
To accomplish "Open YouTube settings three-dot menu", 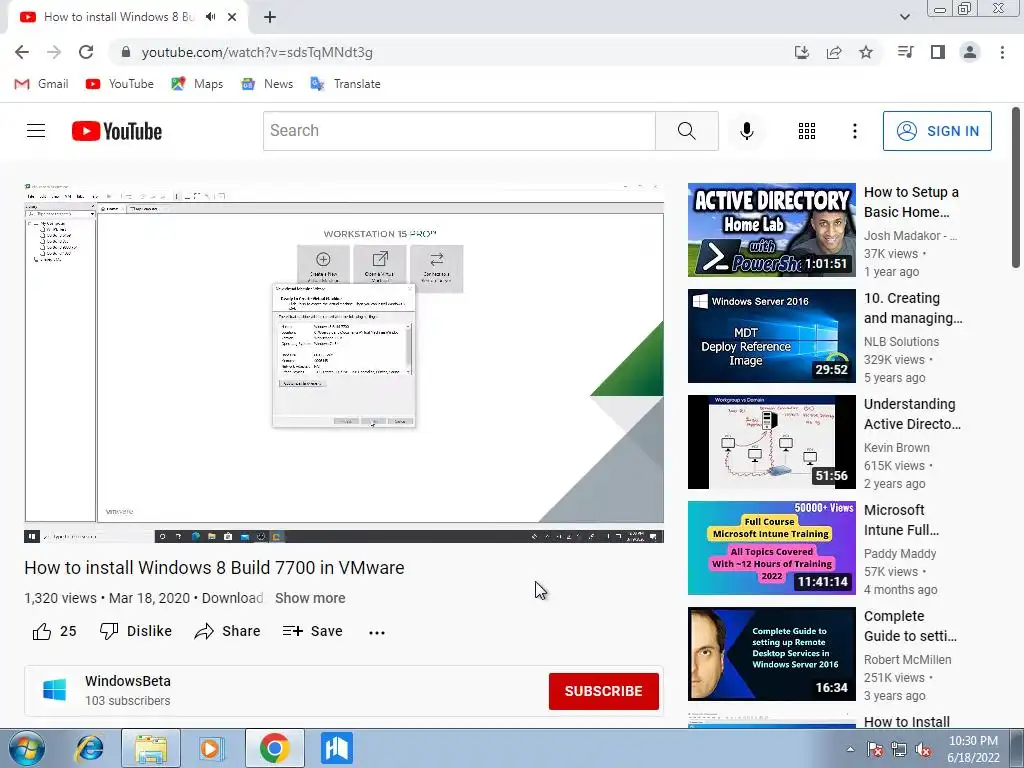I will (854, 131).
